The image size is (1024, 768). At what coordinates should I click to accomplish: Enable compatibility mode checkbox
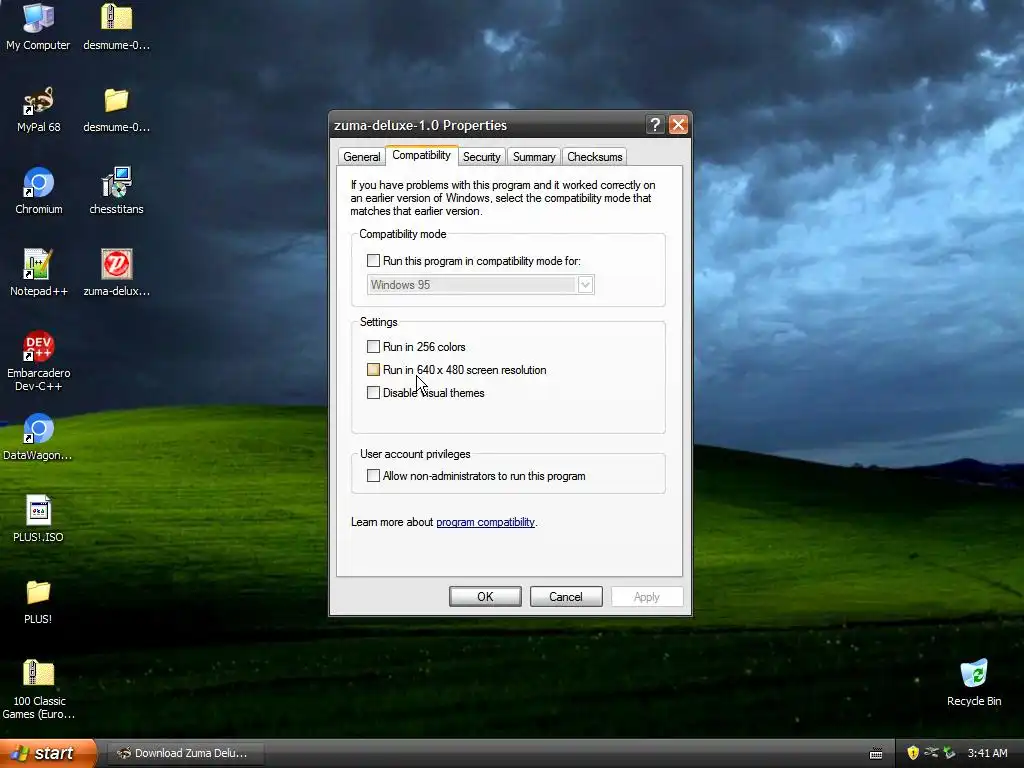click(x=373, y=261)
